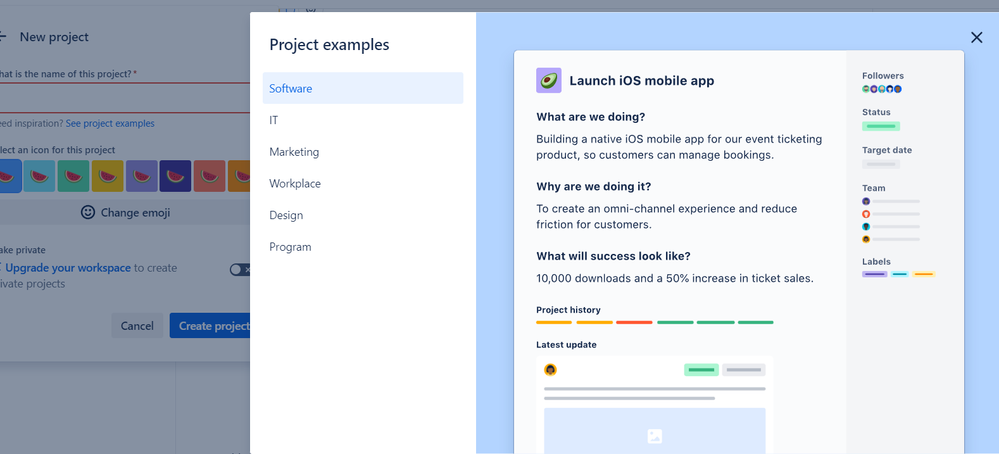Open the Program examples category
999x454 pixels.
(x=363, y=247)
